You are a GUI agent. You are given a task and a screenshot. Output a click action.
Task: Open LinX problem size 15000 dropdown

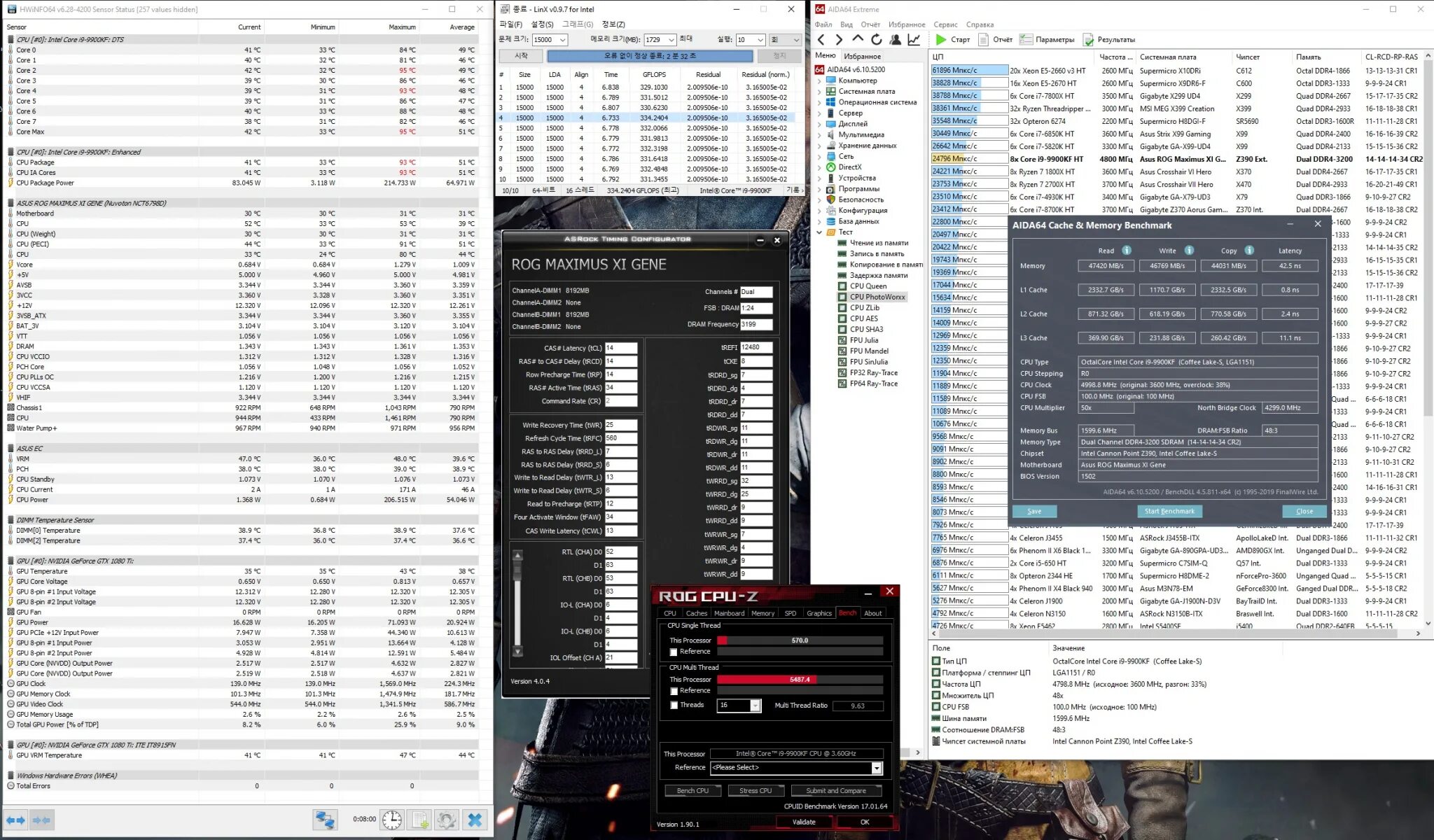click(562, 40)
